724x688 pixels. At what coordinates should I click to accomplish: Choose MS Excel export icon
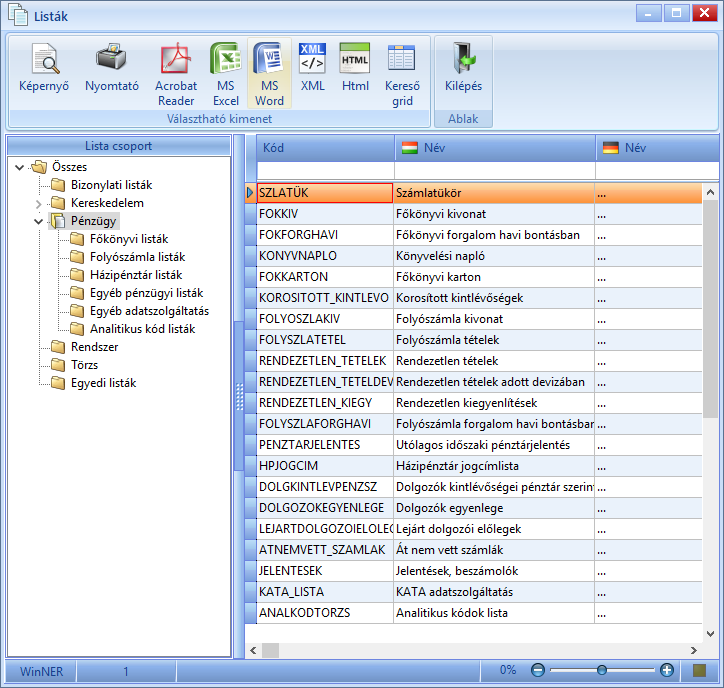tap(226, 74)
